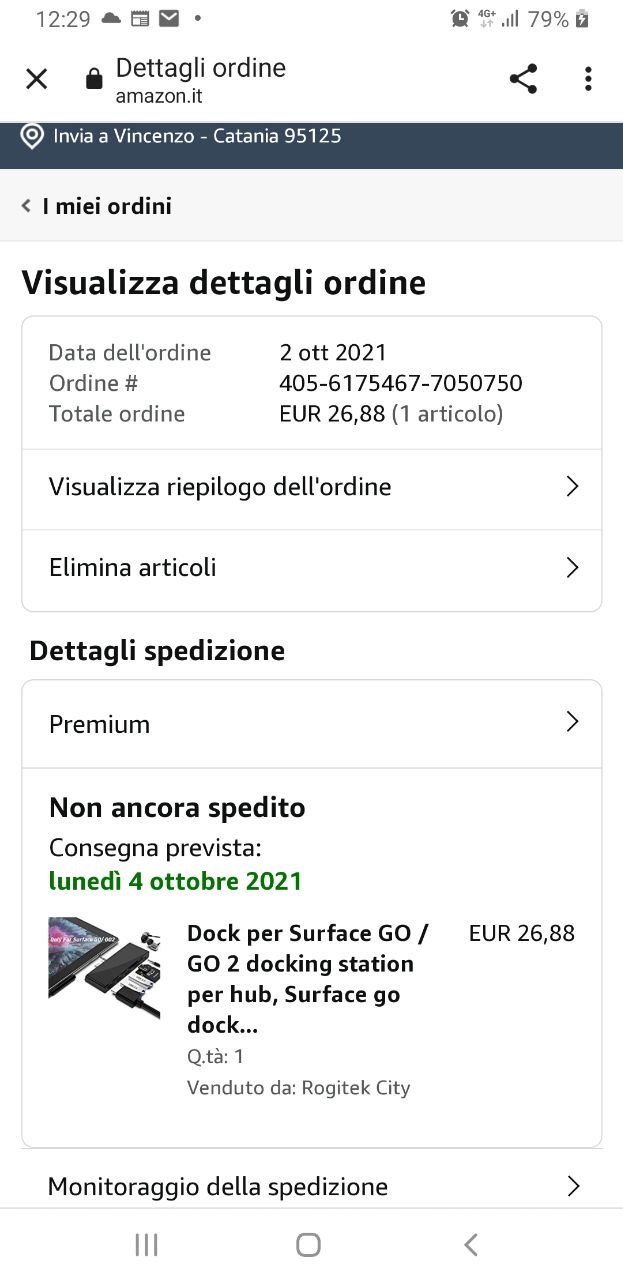Close the browser tab with X icon
The height and width of the screenshot is (1280, 623).
click(36, 79)
